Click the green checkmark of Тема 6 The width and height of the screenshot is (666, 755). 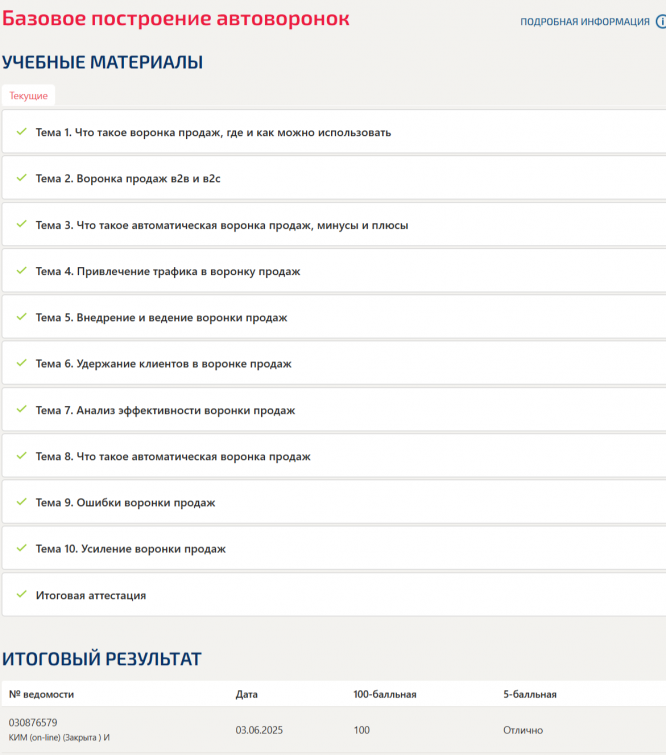click(21, 363)
